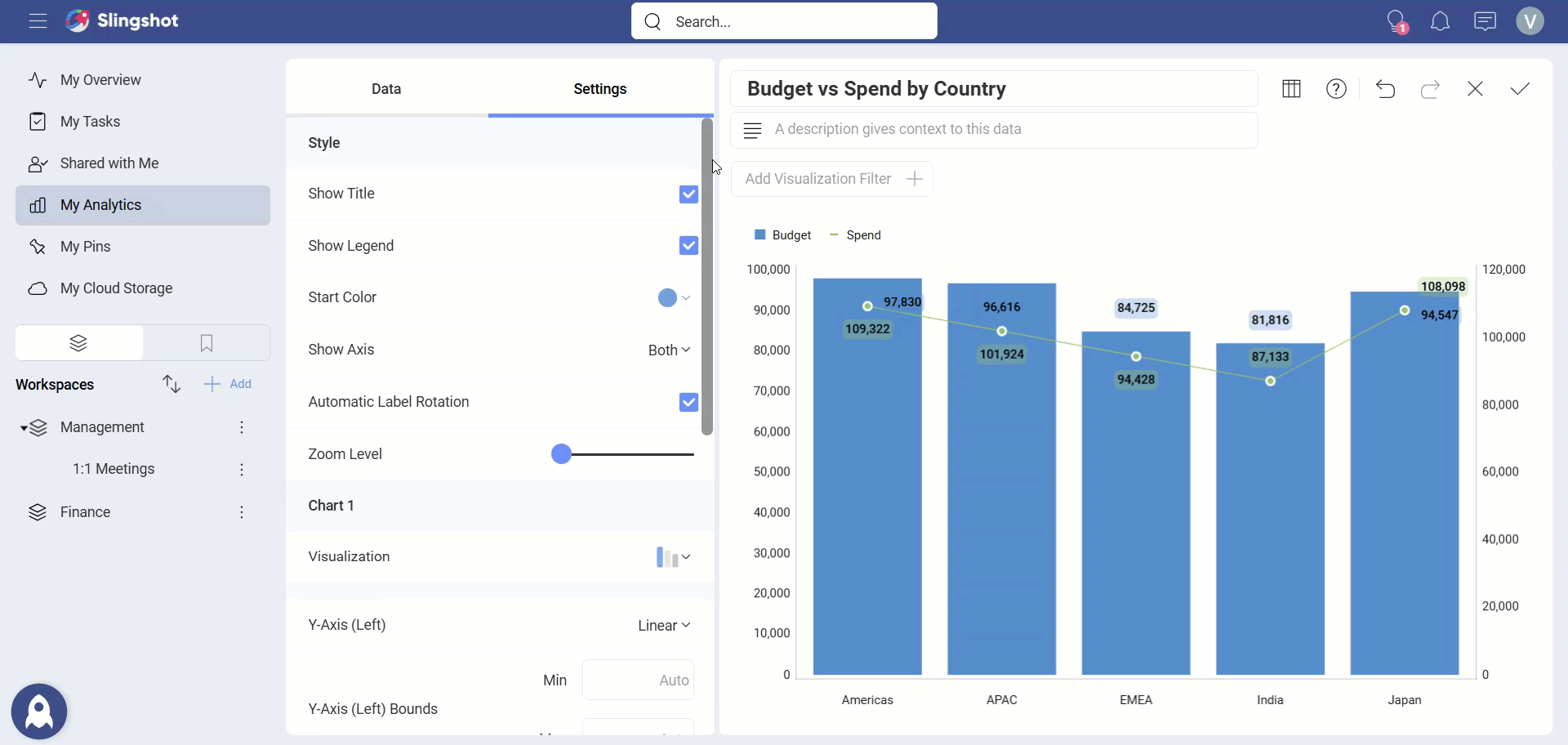Select My Overview in sidebar

[100, 80]
